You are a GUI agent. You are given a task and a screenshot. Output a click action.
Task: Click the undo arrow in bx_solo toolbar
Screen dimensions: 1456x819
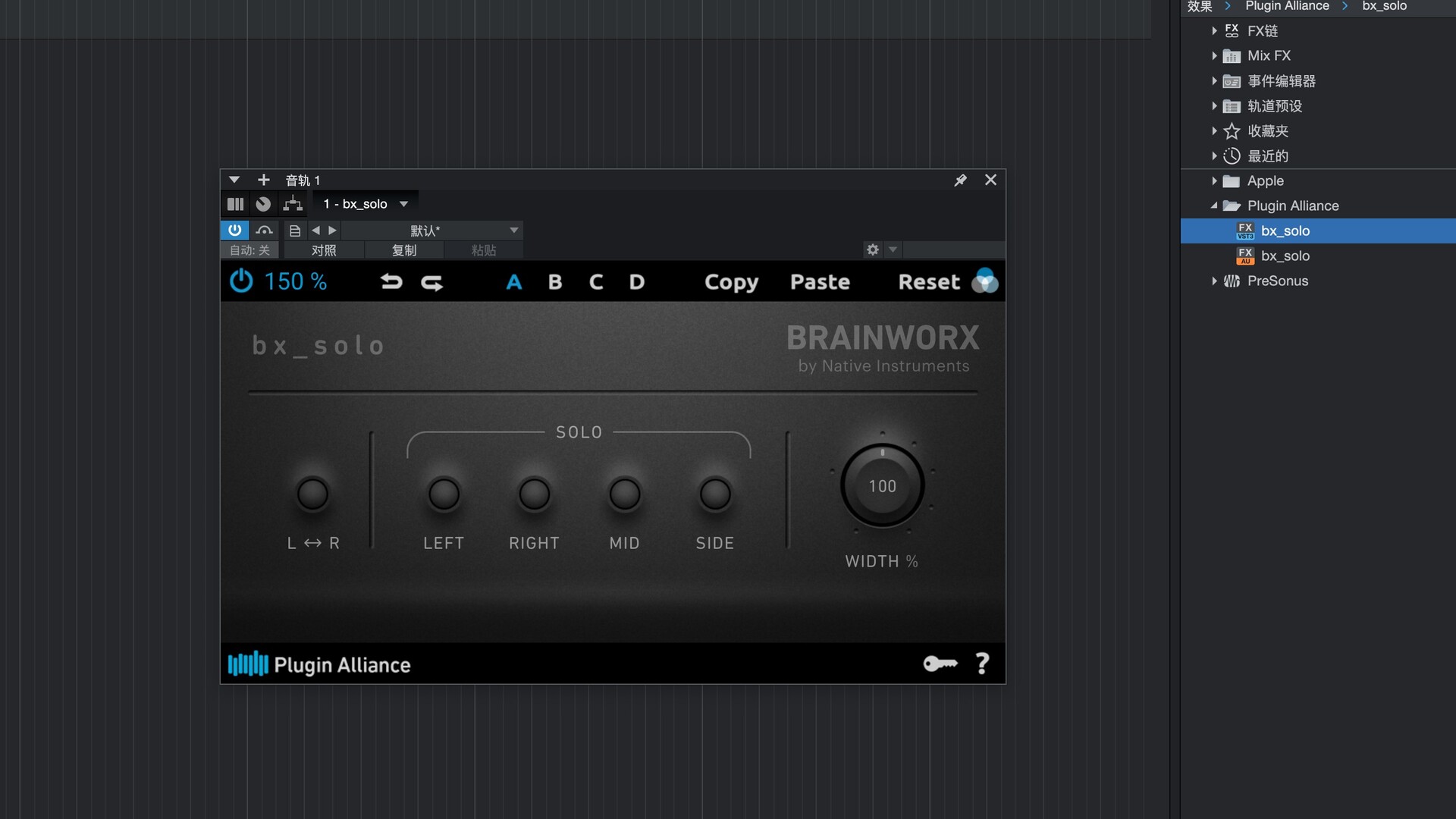click(391, 282)
